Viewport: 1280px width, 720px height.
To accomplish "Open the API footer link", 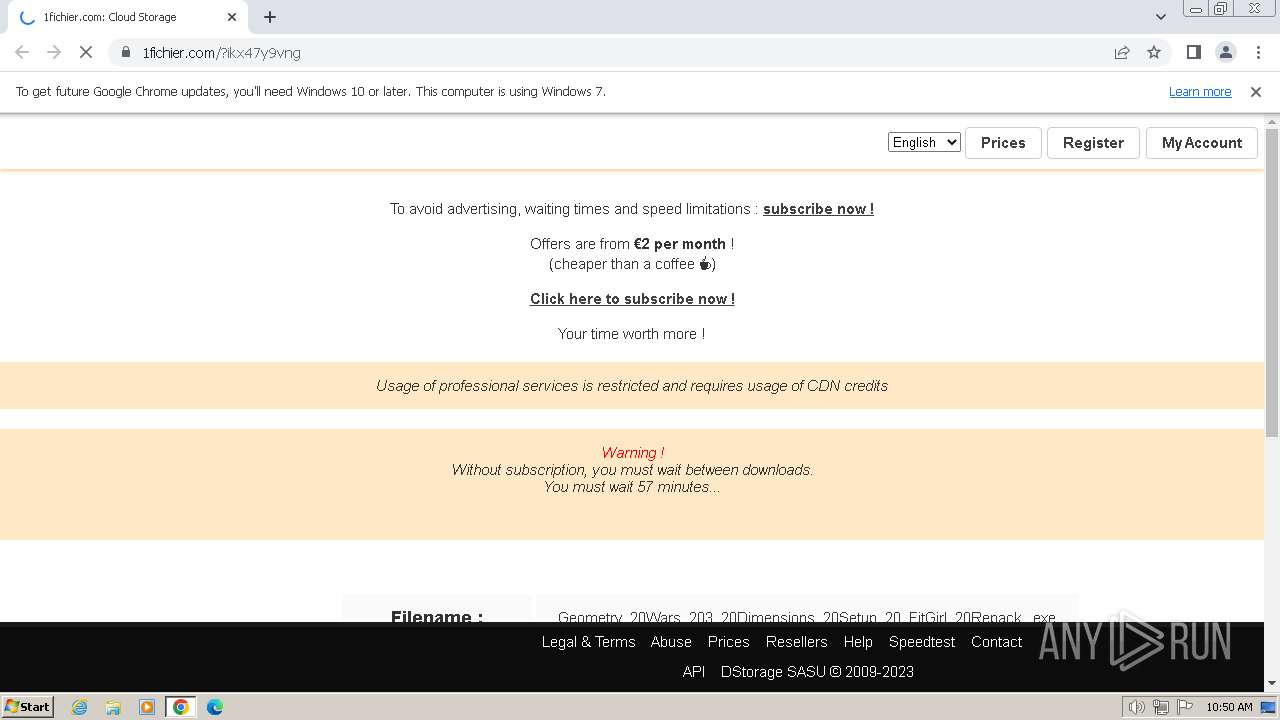I will coord(694,672).
